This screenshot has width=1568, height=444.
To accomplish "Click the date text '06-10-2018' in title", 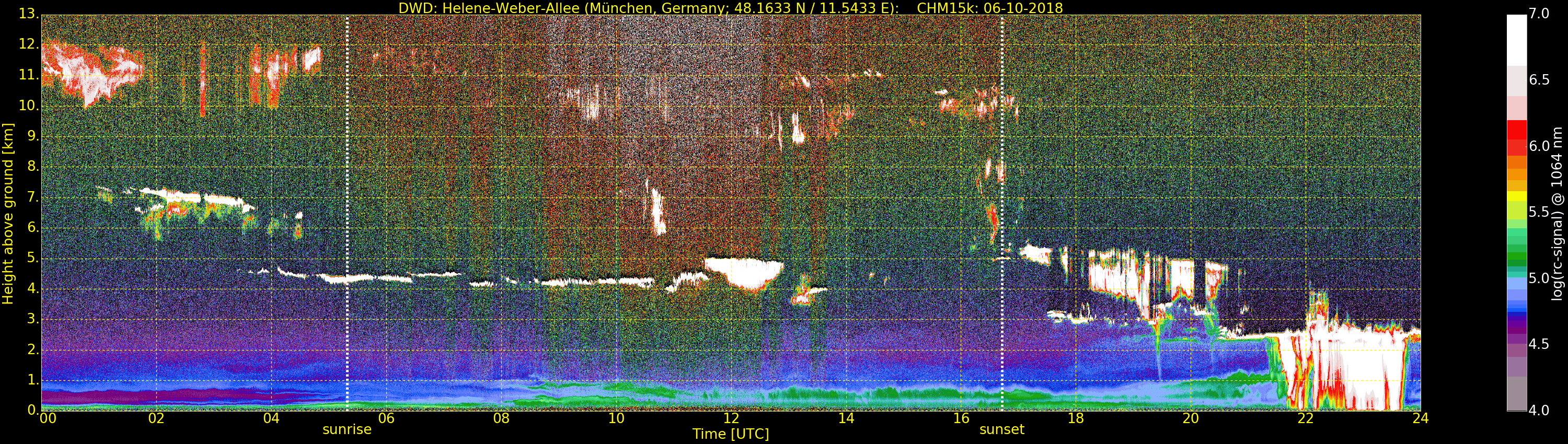I will pos(1023,8).
